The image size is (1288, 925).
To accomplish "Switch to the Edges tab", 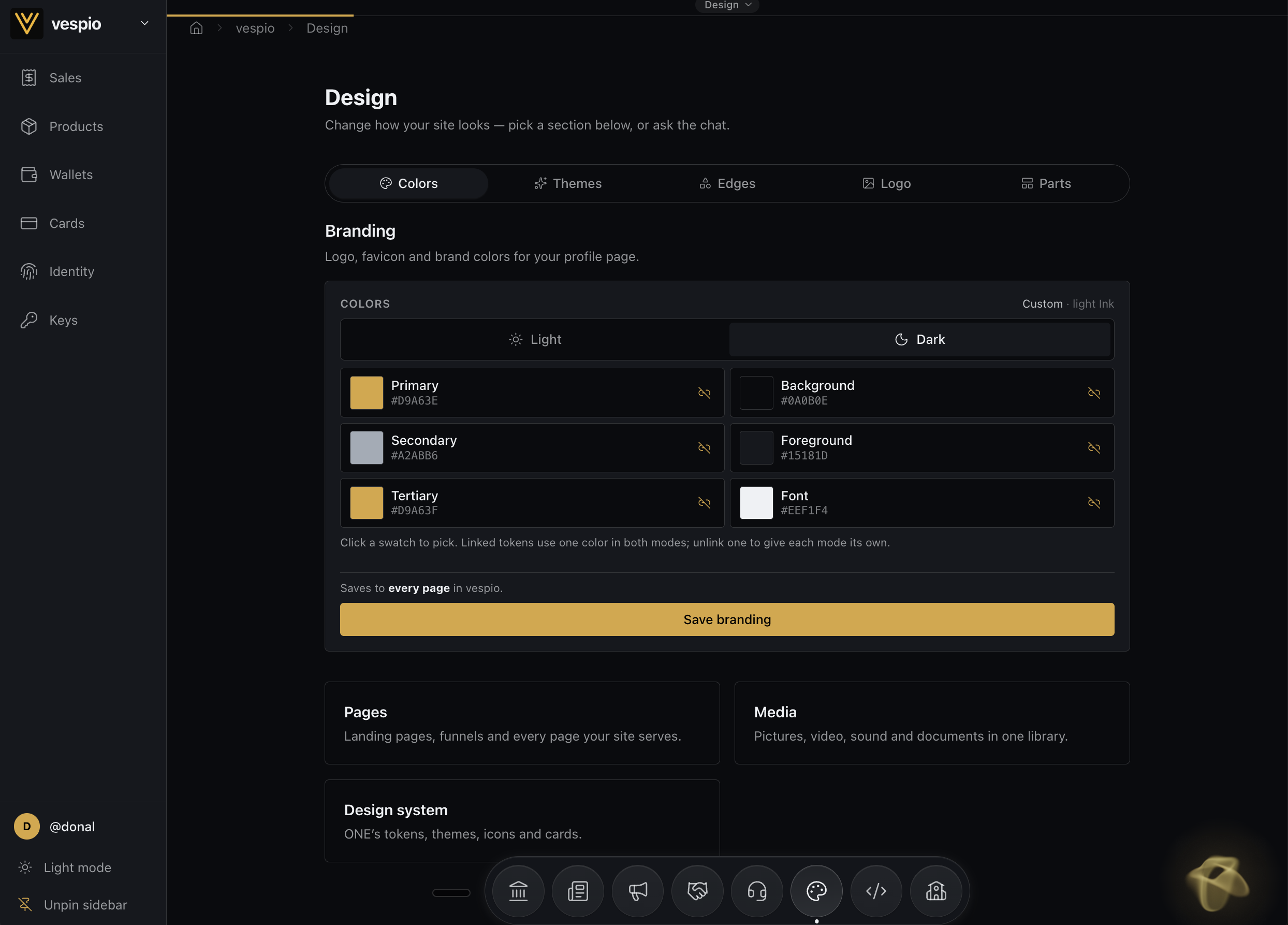I will 727,183.
